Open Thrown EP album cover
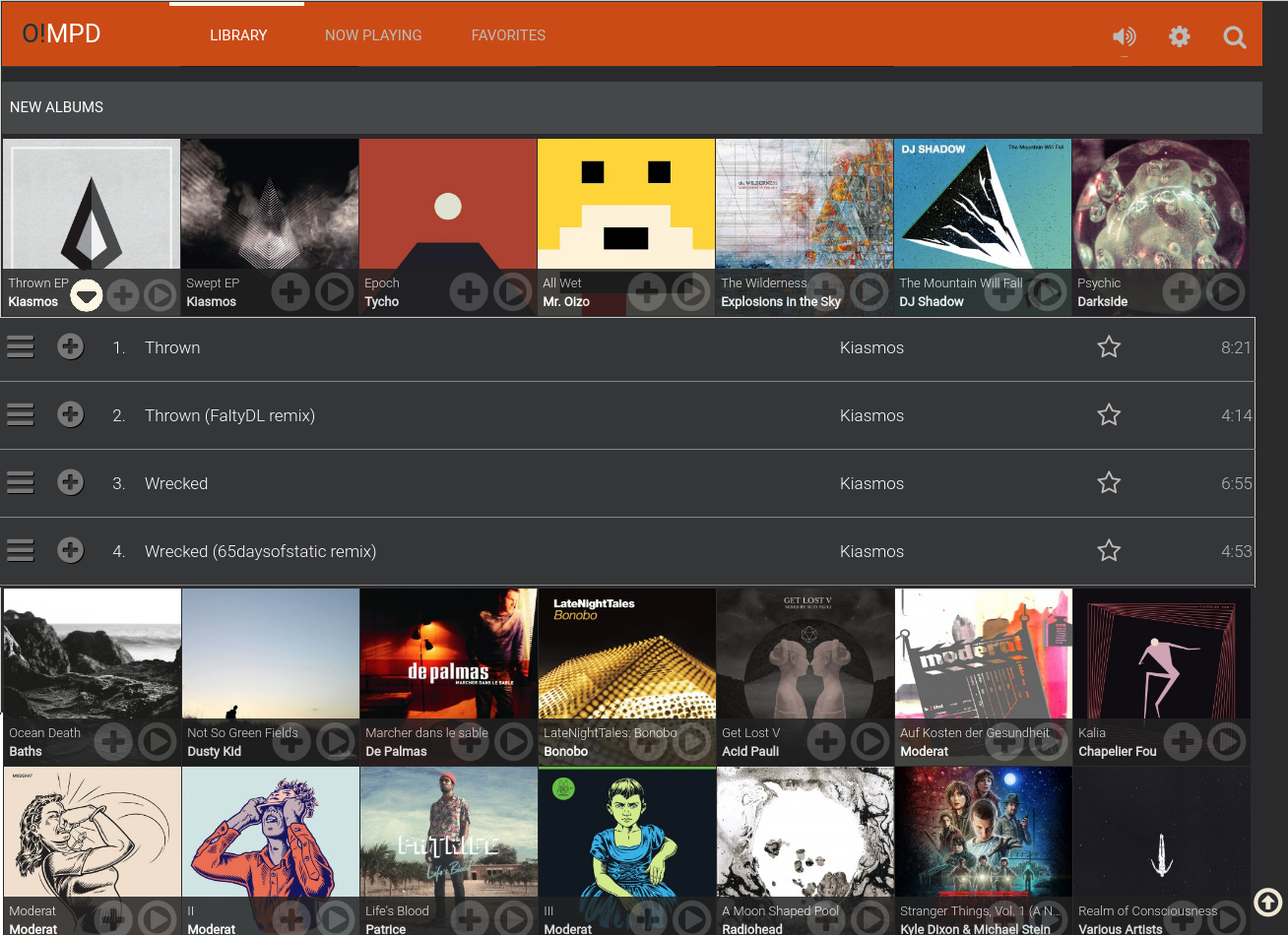This screenshot has width=1288, height=935. (92, 204)
